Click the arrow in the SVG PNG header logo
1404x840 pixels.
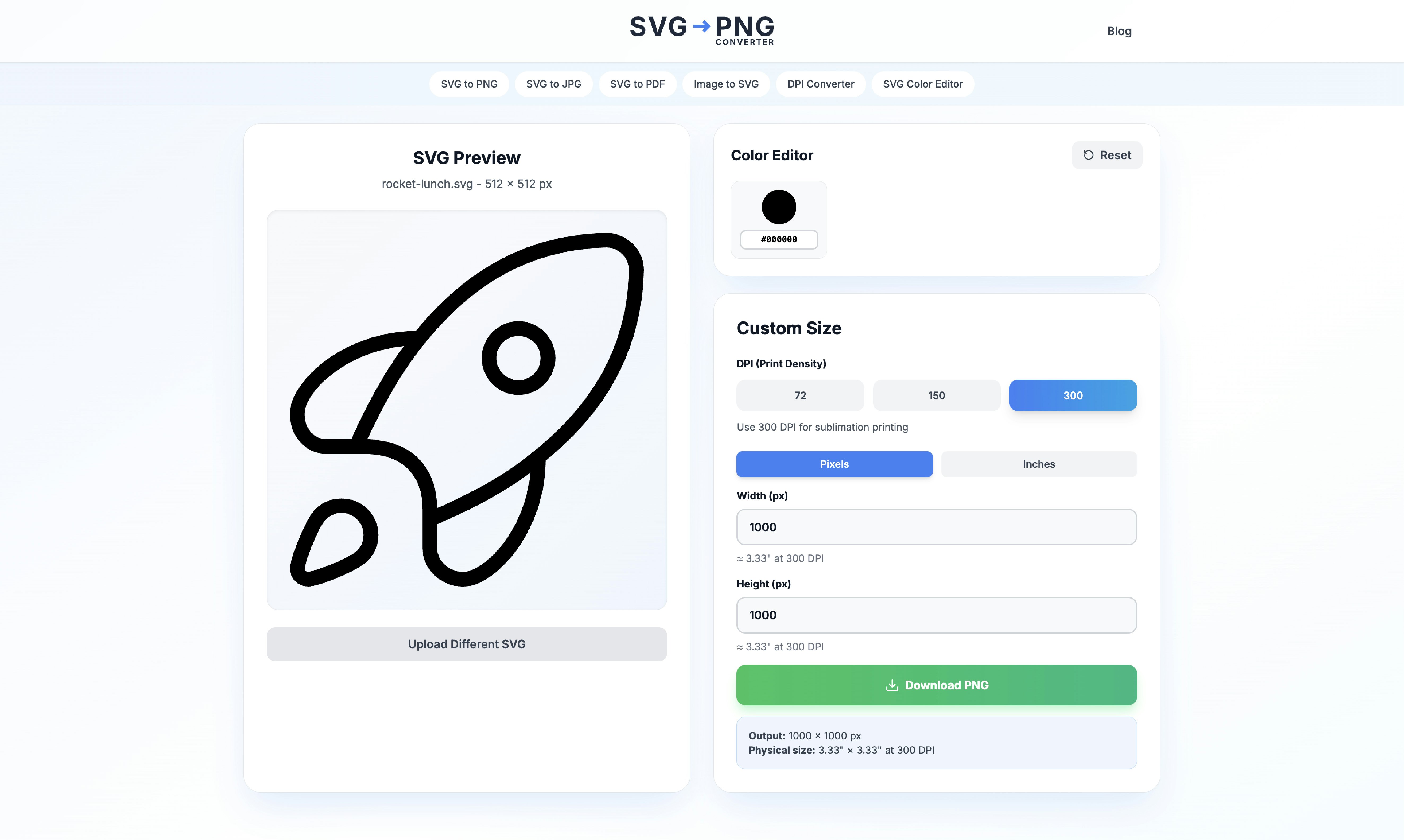tap(702, 25)
